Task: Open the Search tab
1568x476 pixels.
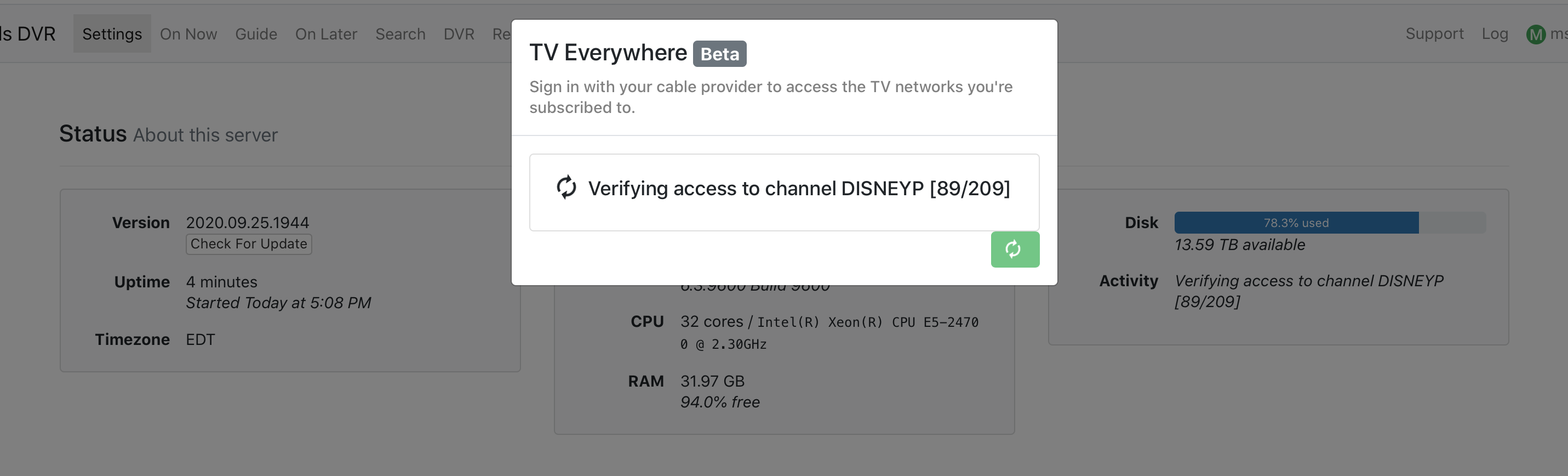Action: click(x=400, y=34)
